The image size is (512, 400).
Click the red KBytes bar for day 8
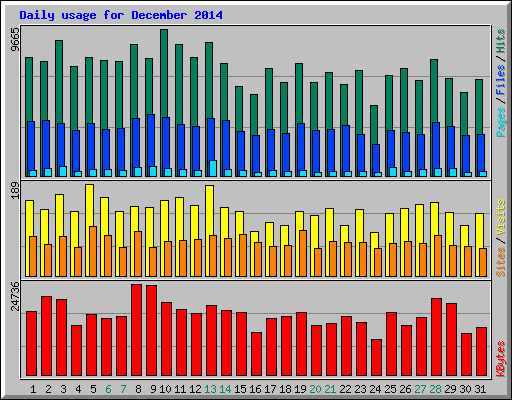(x=136, y=330)
